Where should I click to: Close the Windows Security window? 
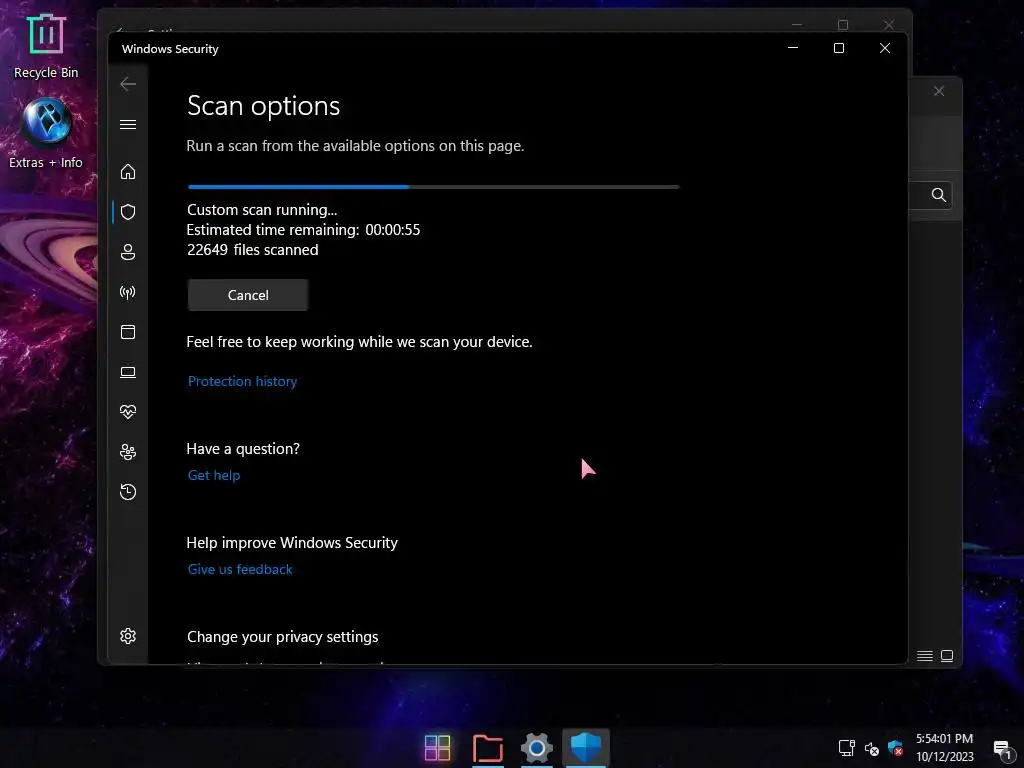[x=885, y=48]
